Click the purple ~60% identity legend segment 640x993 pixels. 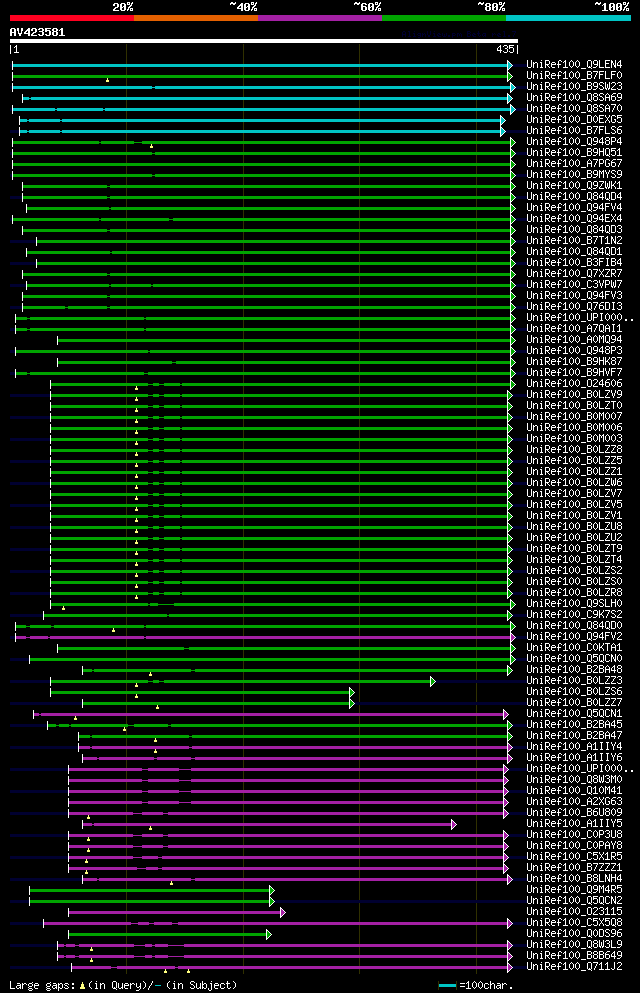pos(320,18)
